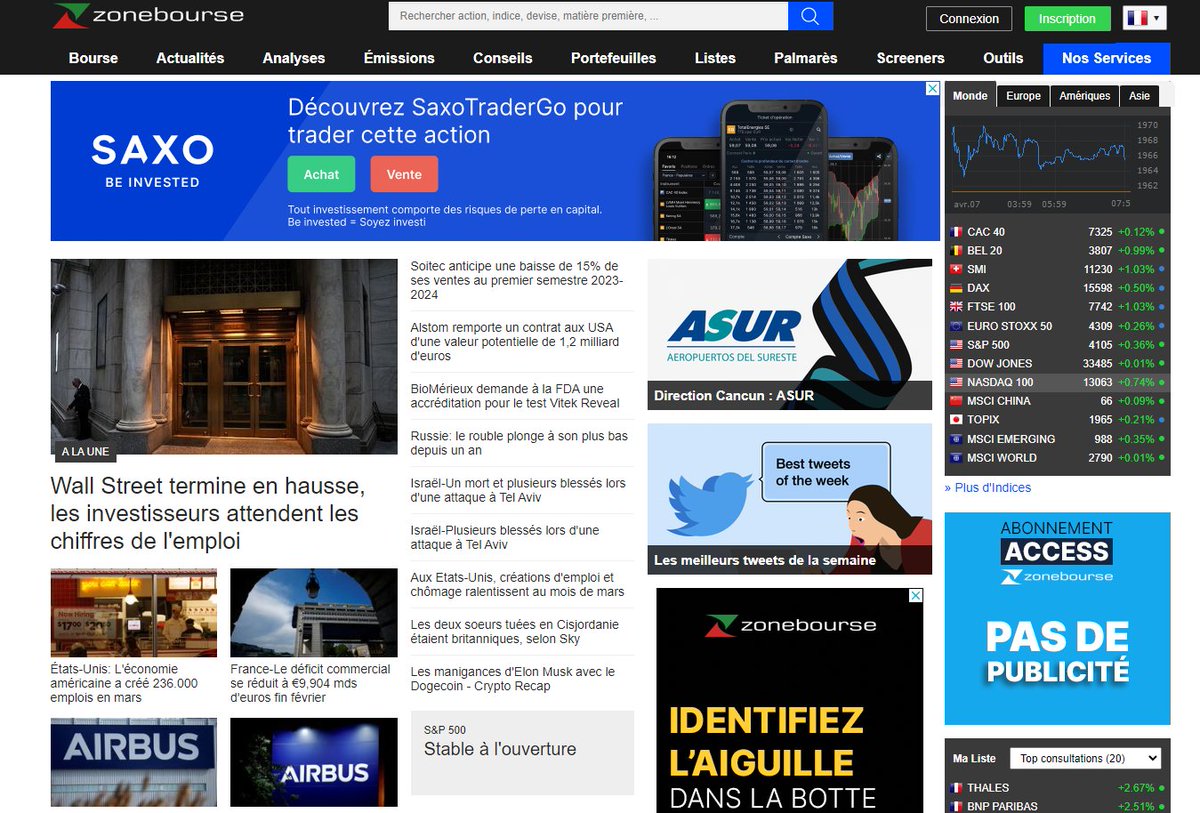The image size is (1200, 813).
Task: Click the French flag next to THALES
Action: click(956, 788)
